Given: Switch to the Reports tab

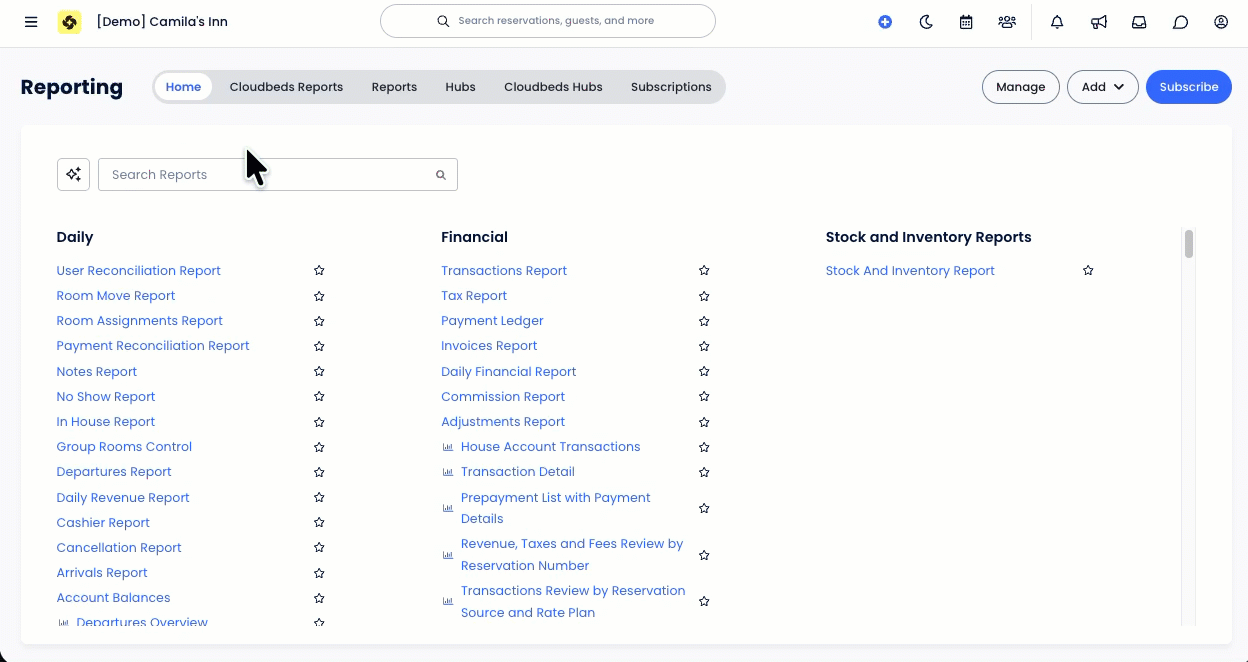Looking at the screenshot, I should pyautogui.click(x=394, y=87).
